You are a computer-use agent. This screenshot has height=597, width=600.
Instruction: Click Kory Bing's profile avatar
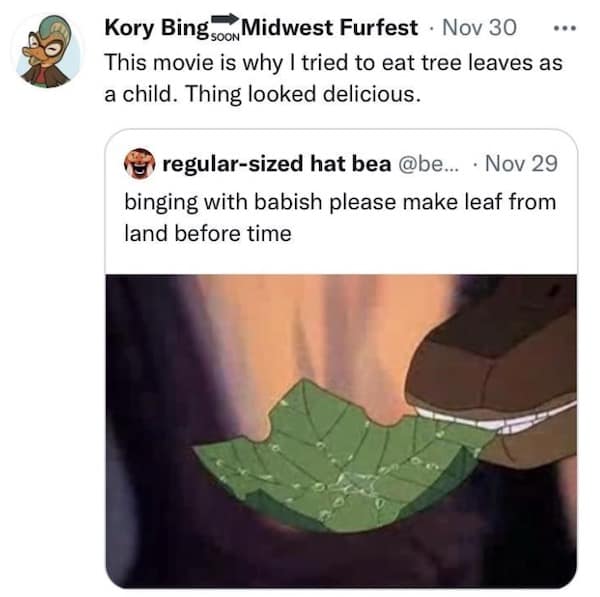pos(49,50)
